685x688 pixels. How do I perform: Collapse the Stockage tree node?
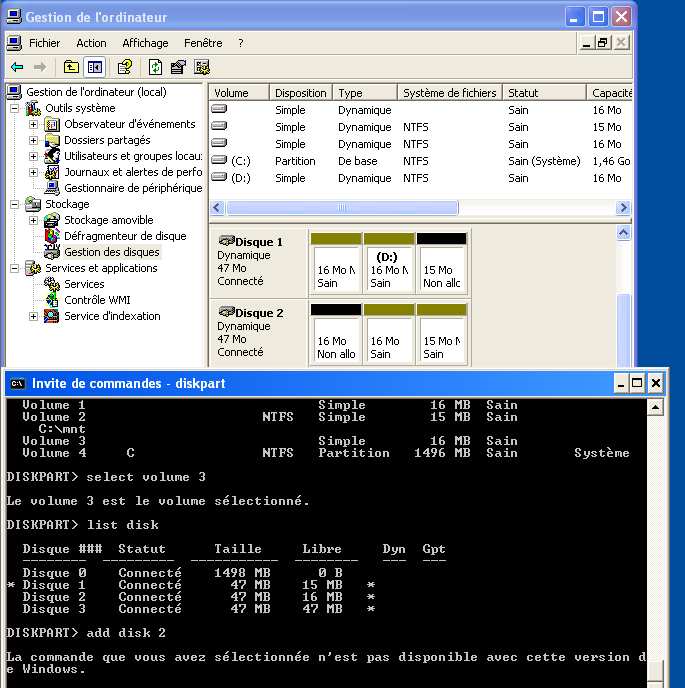[x=14, y=204]
